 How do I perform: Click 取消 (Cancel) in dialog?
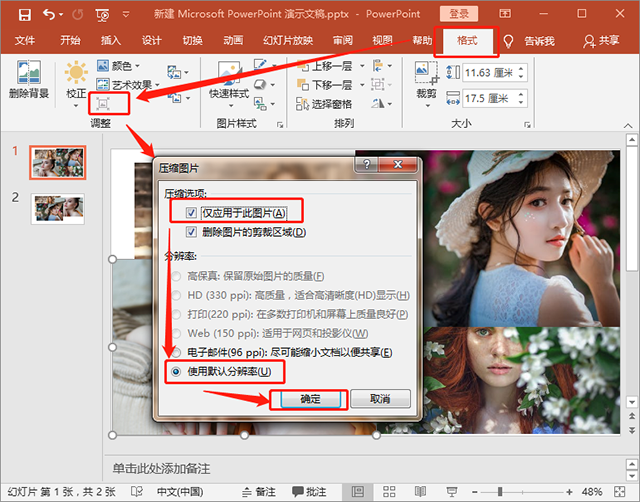380,398
